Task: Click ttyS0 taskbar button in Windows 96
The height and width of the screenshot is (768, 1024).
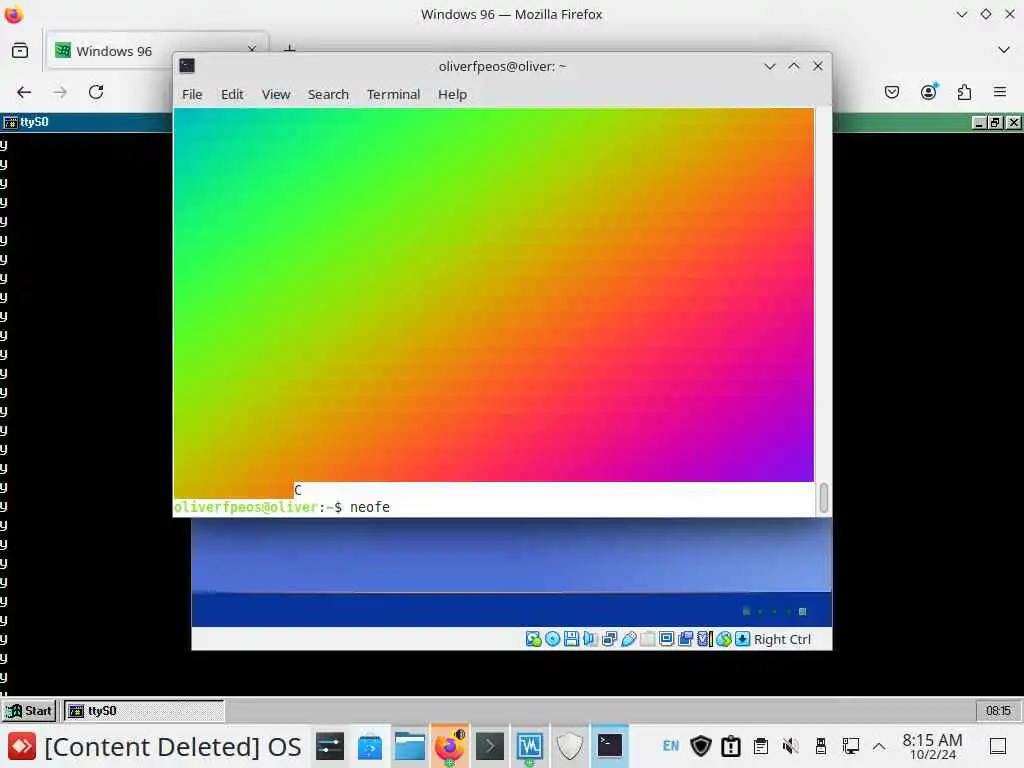Action: pos(144,711)
